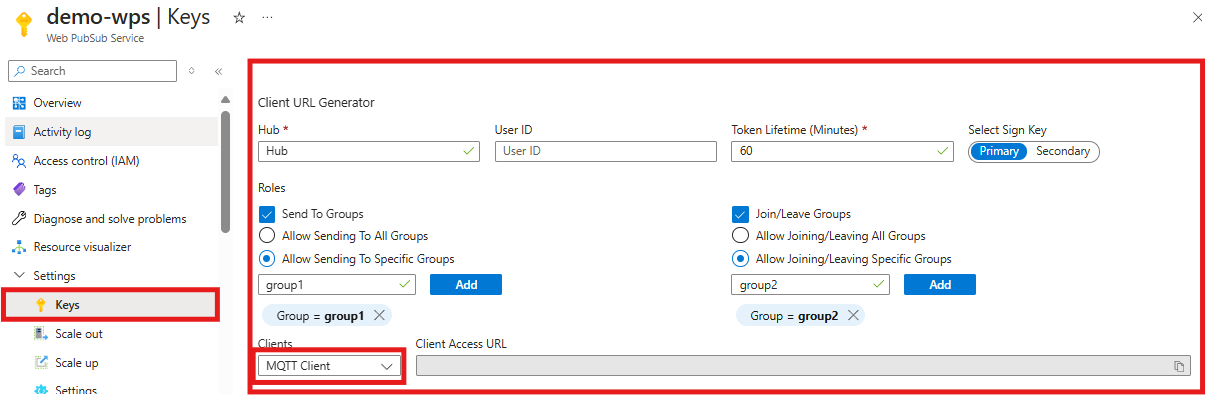Click the Web PubSub Service subtitle

[95, 38]
